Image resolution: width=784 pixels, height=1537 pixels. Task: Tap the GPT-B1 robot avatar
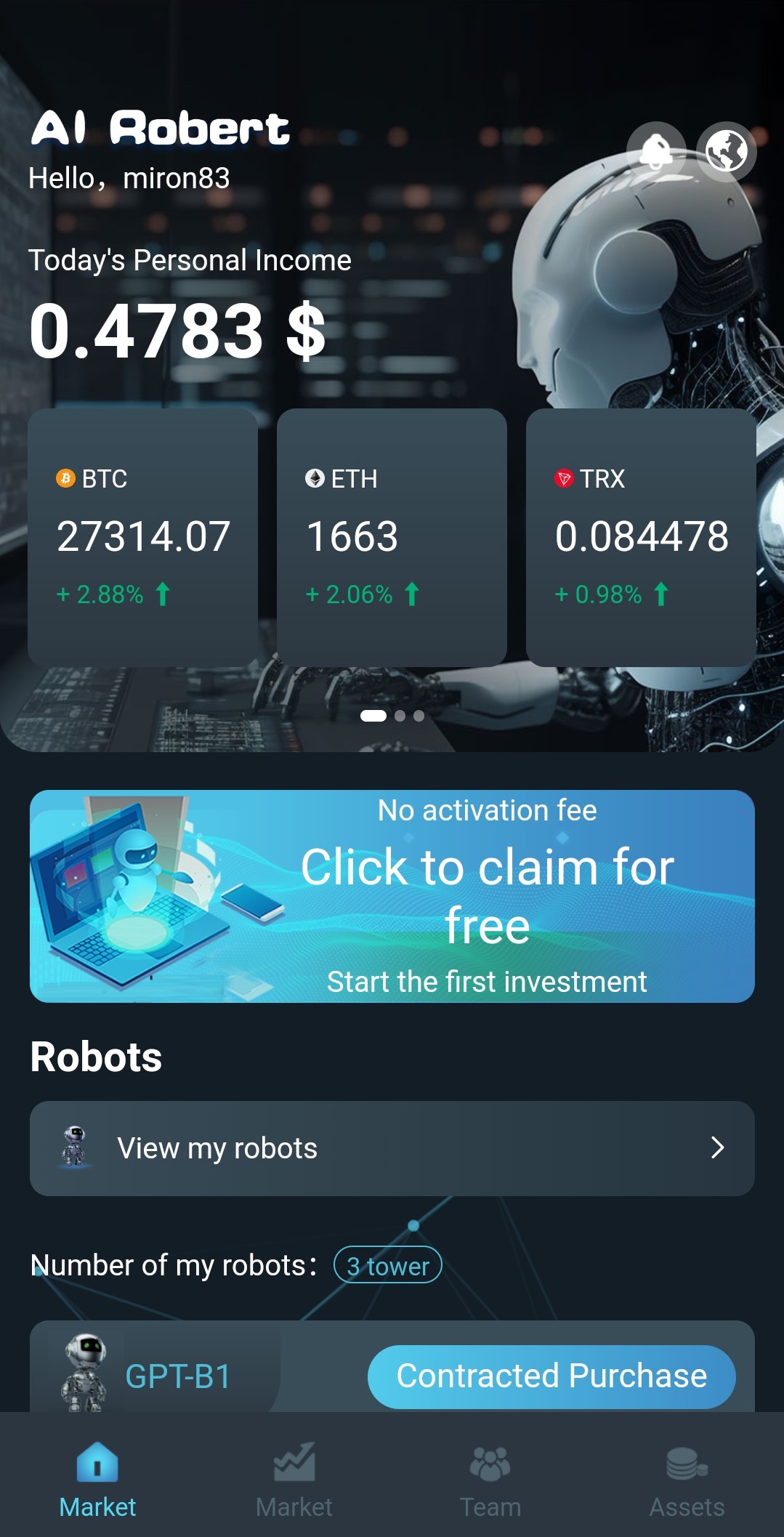[x=84, y=1372]
